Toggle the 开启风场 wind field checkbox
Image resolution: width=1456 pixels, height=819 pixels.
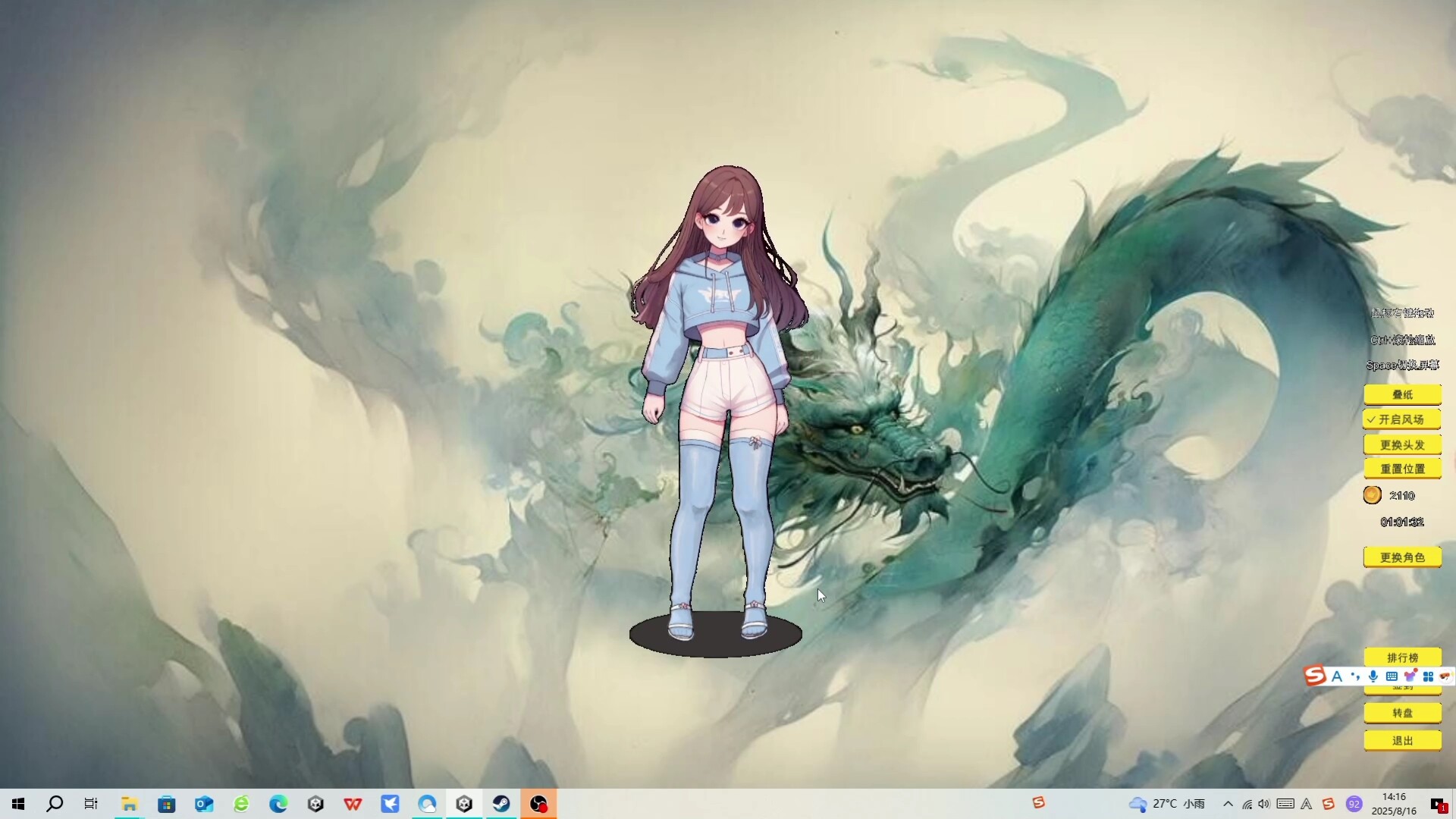(x=1401, y=419)
